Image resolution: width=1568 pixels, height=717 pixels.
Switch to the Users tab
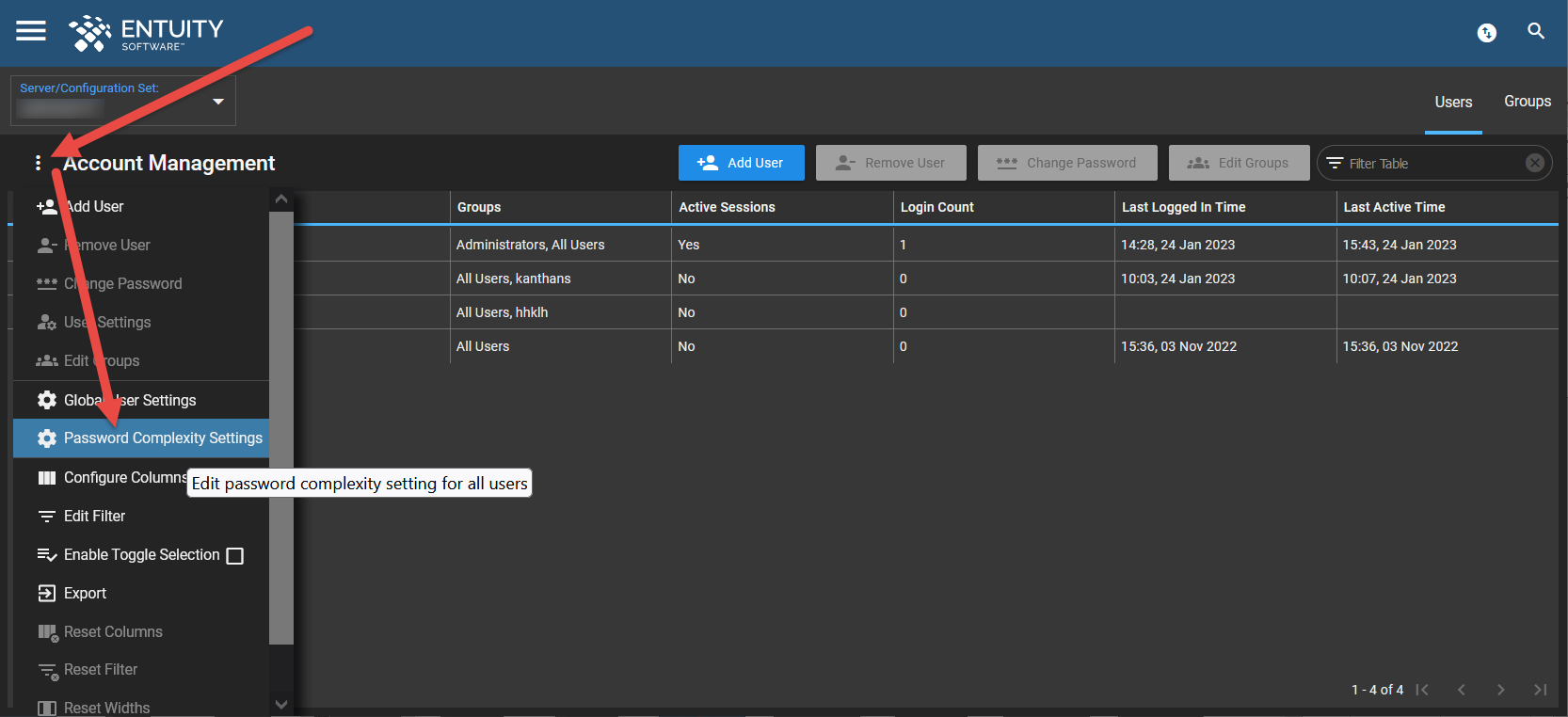tap(1453, 102)
